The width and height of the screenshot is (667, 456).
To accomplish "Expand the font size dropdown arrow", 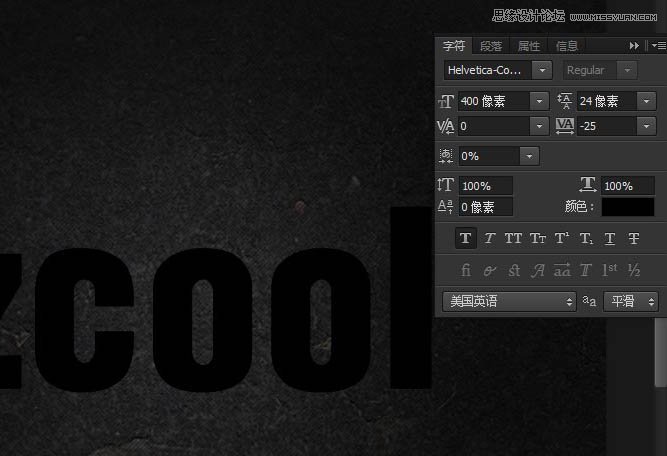I will 539,101.
